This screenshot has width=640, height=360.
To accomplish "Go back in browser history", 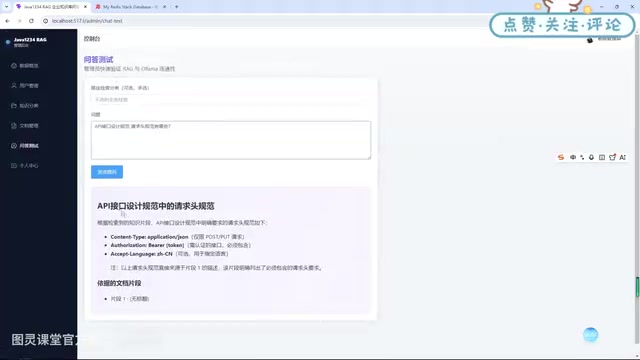I will click(7, 21).
